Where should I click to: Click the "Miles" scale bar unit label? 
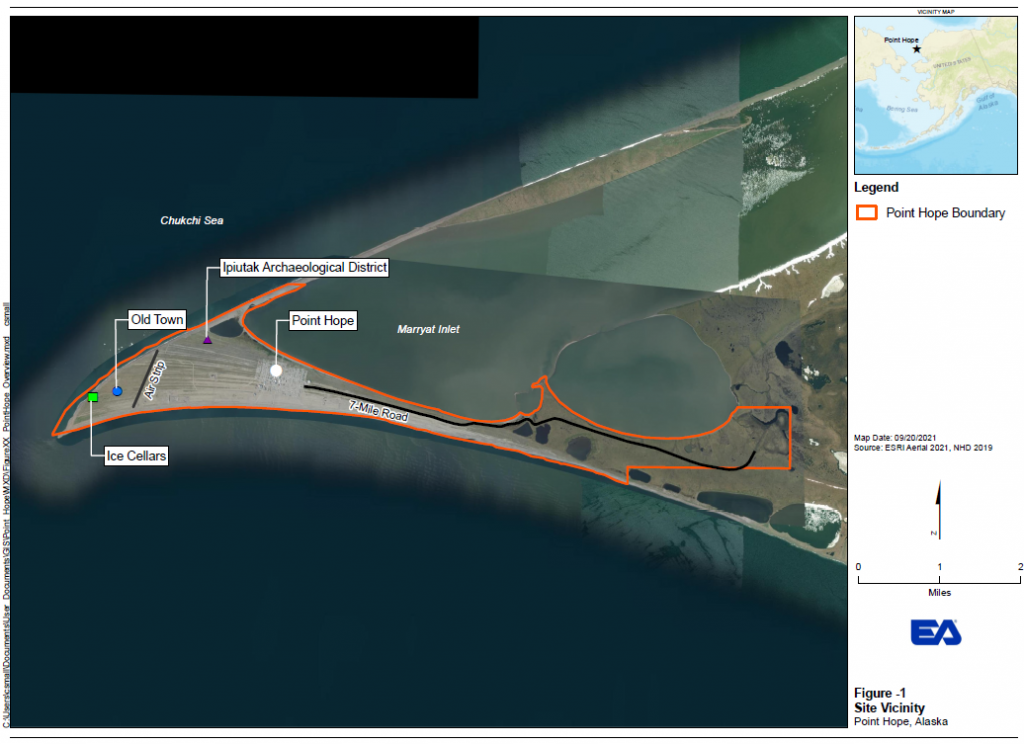pos(940,592)
